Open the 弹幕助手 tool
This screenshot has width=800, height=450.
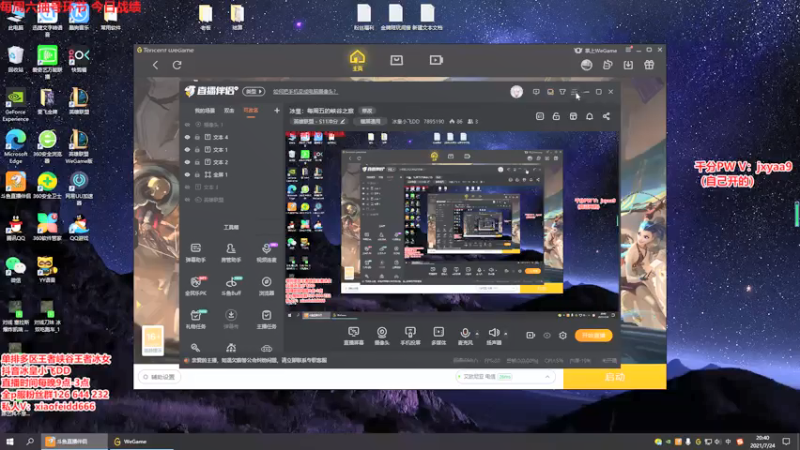(195, 253)
